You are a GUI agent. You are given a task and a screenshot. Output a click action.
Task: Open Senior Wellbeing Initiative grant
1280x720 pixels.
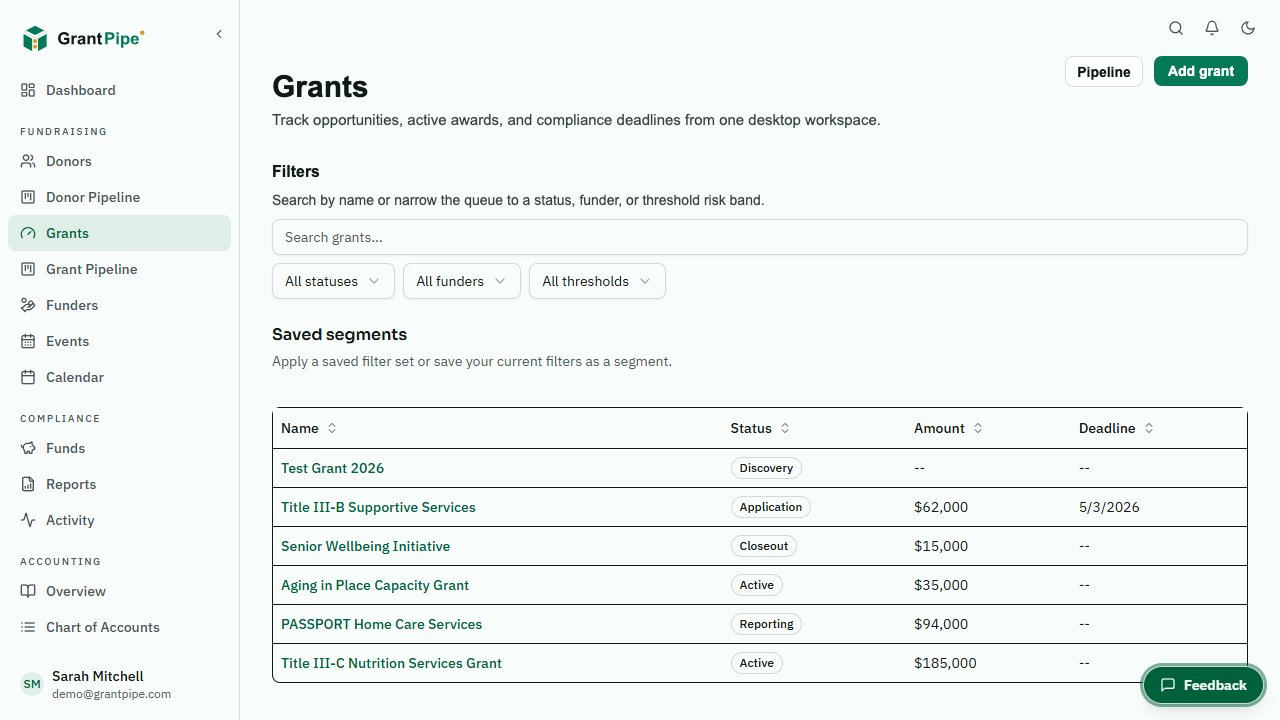[x=366, y=546]
